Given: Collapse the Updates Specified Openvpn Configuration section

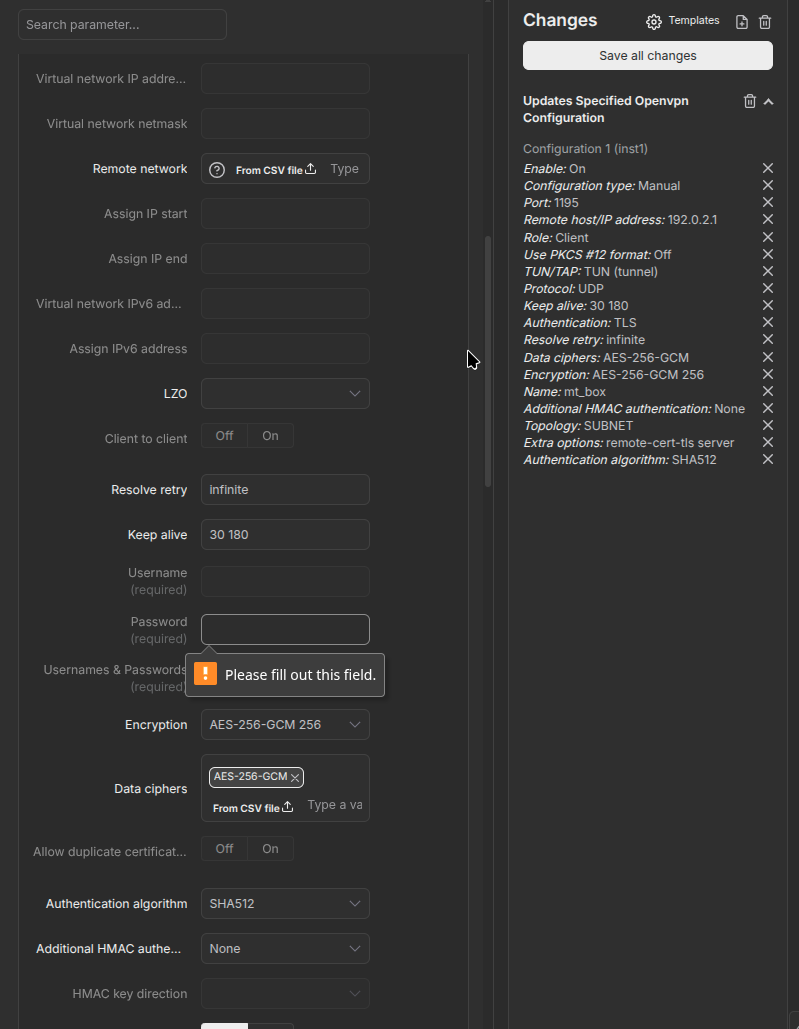Looking at the screenshot, I should [769, 101].
